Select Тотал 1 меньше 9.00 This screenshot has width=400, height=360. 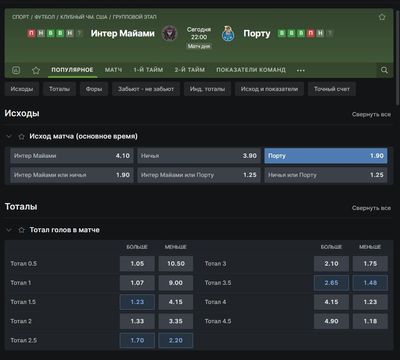(x=176, y=283)
